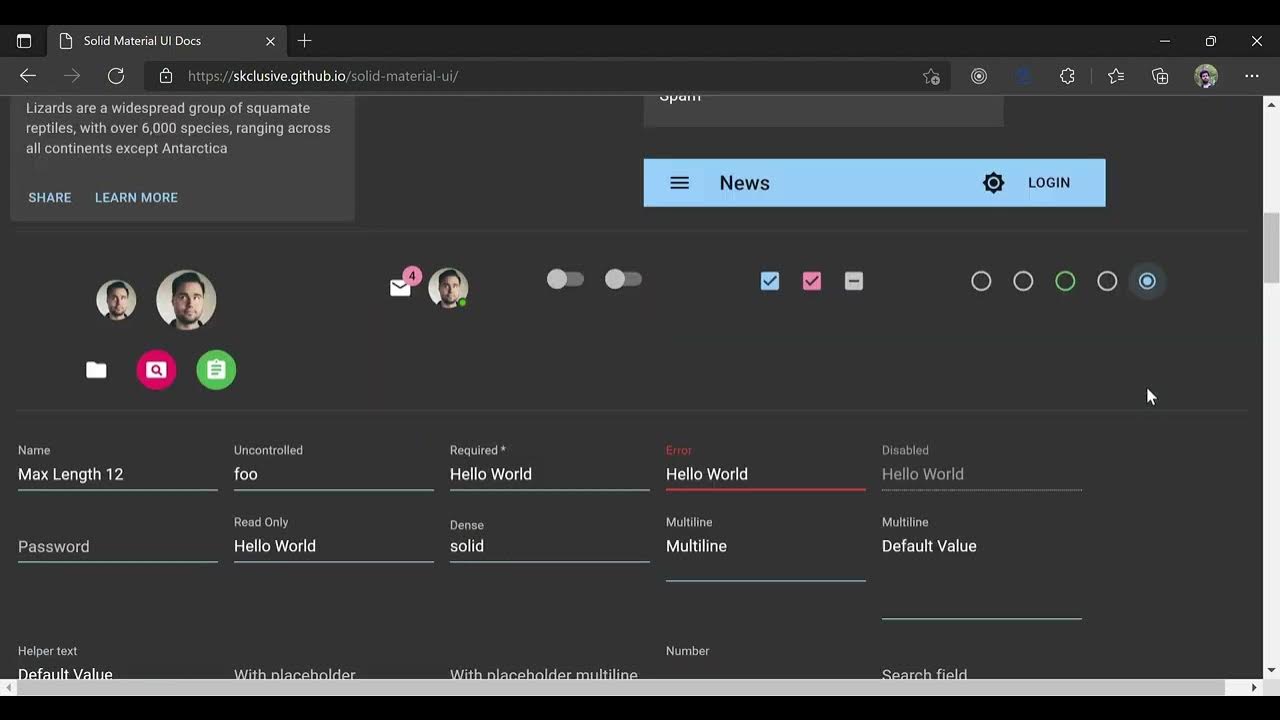Select the green outlined radio button
Image resolution: width=1280 pixels, height=720 pixels.
[x=1065, y=281]
